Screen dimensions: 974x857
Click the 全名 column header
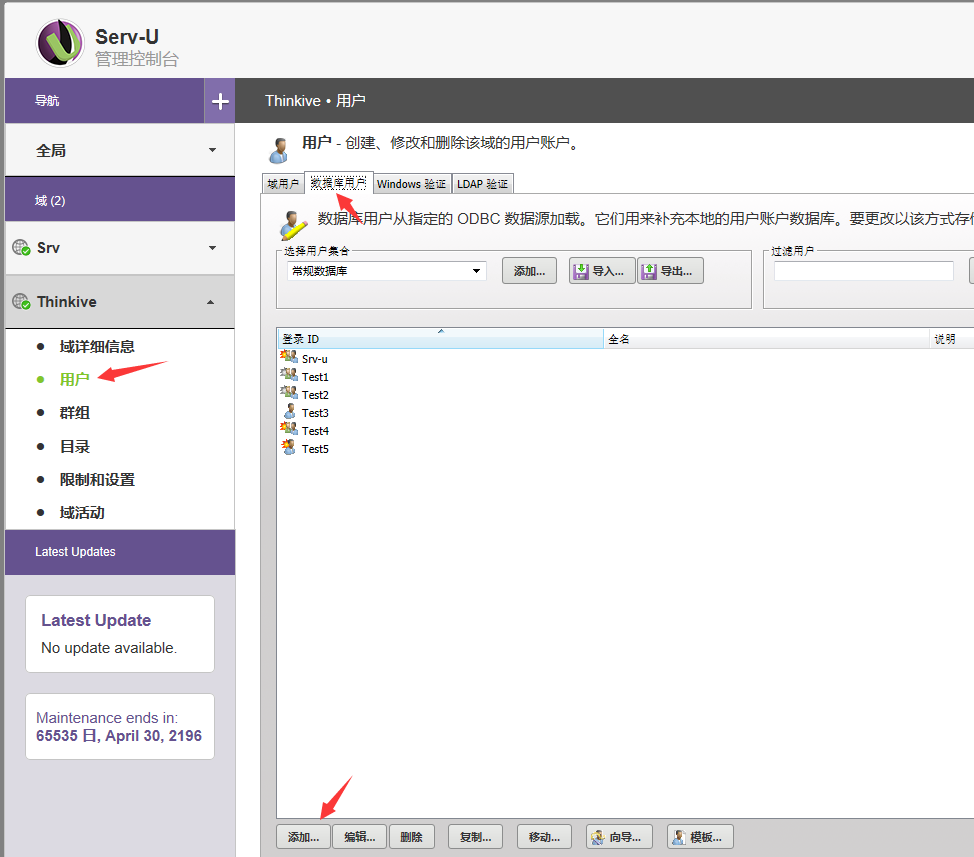tap(766, 339)
